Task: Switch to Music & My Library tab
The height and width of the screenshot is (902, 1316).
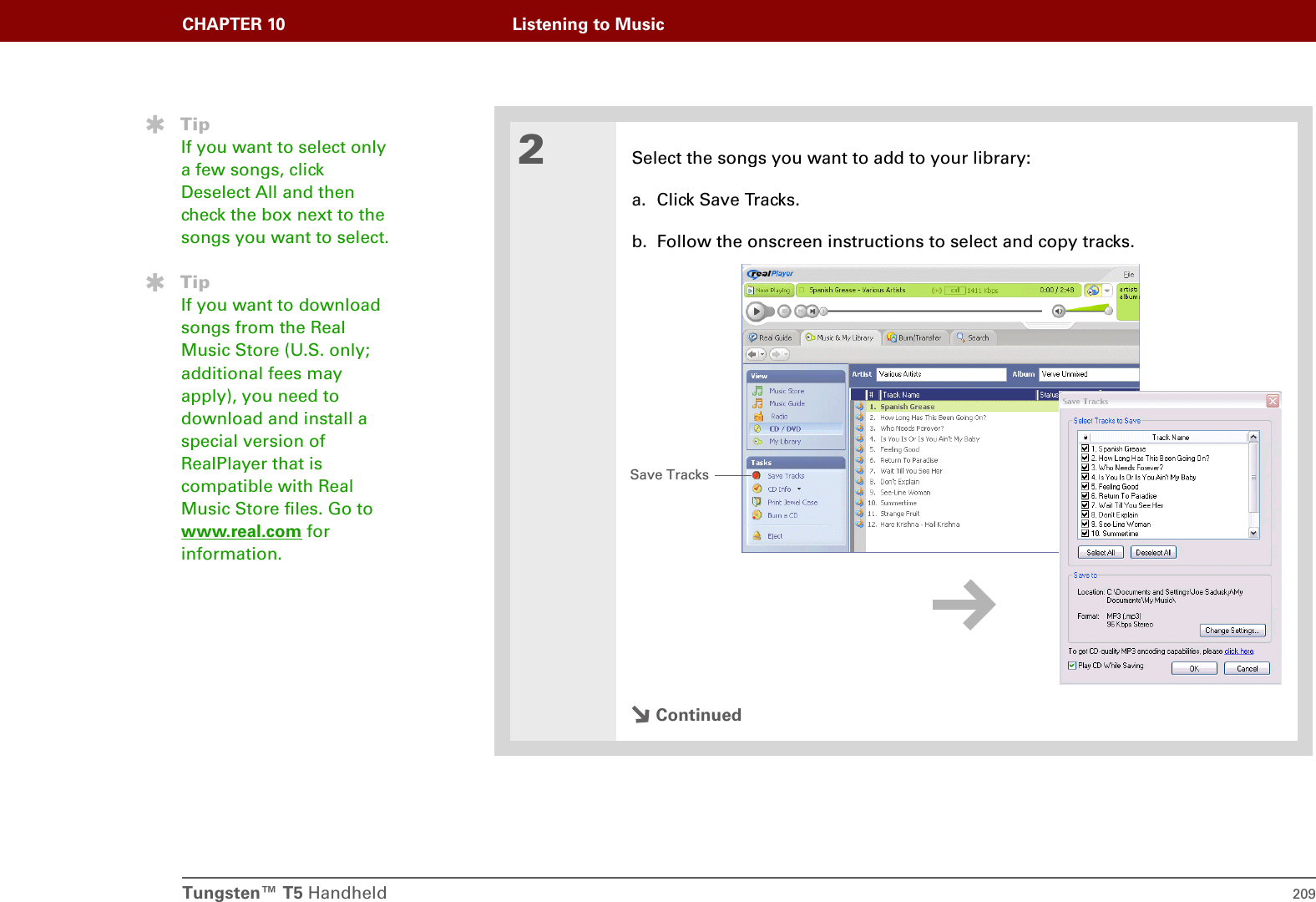Action: tap(840, 337)
